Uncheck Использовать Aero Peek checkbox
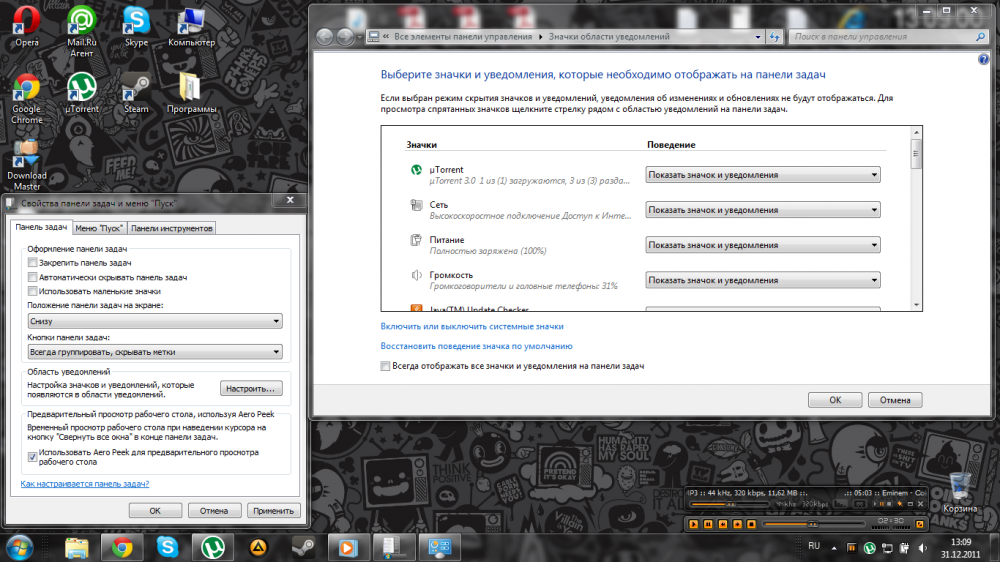This screenshot has width=1000, height=562. tap(32, 457)
